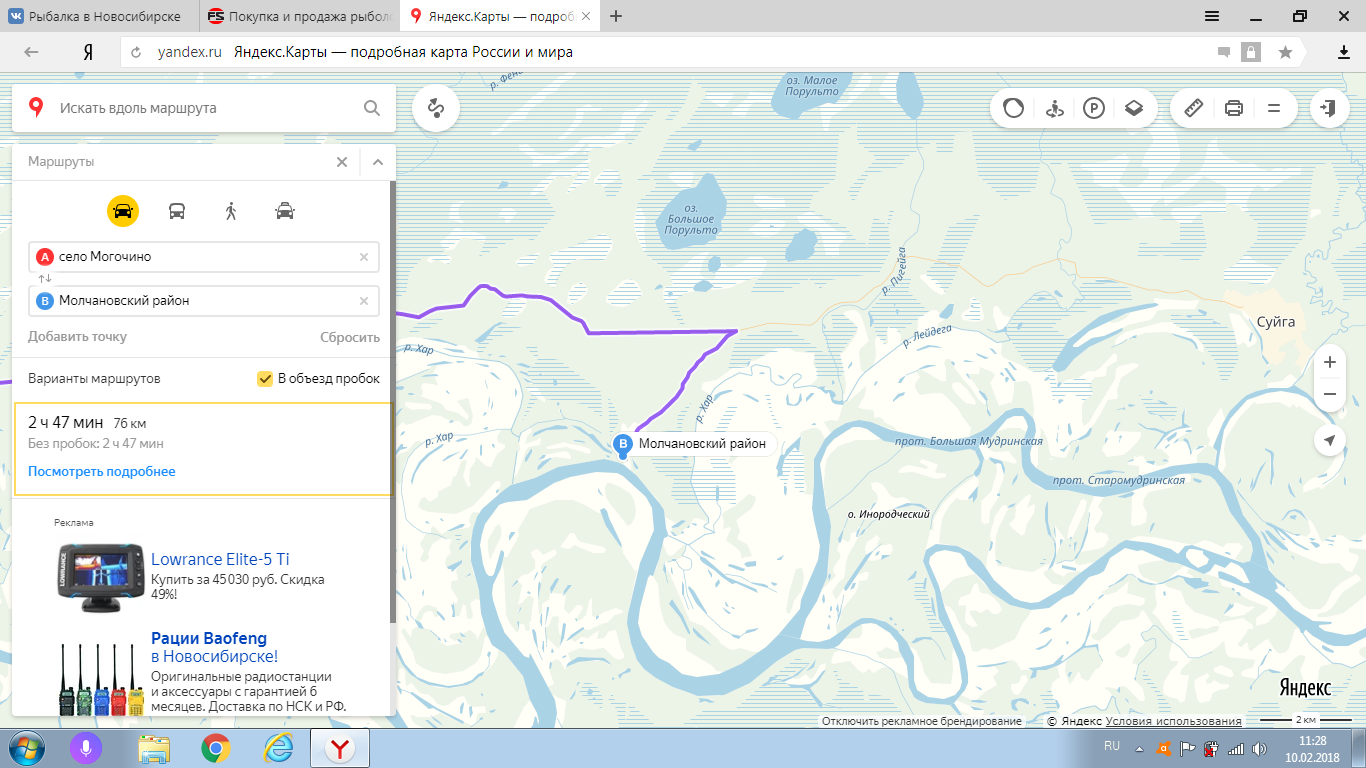The height and width of the screenshot is (768, 1366).
Task: Show parking layer on the map
Action: click(1093, 108)
